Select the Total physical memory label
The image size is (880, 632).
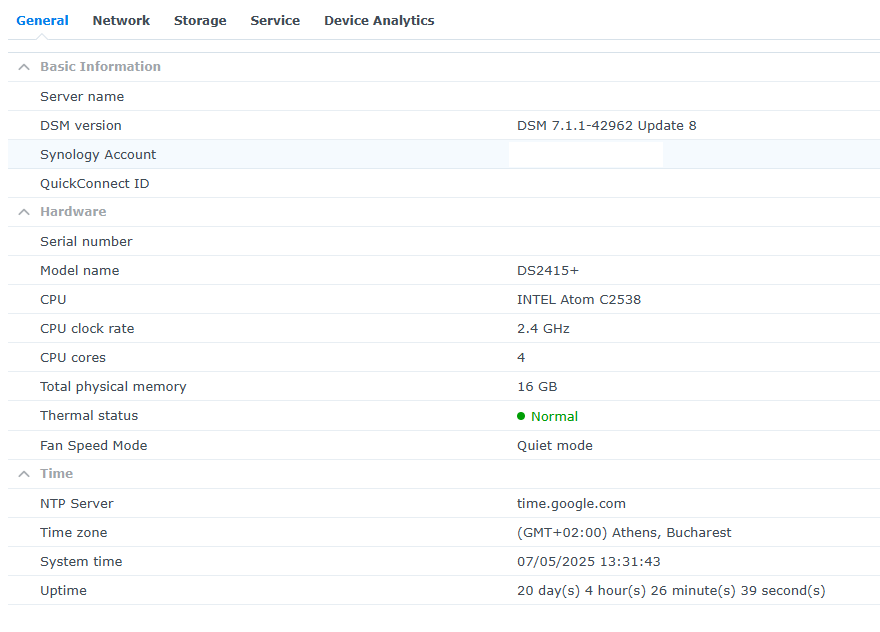[x=113, y=387]
